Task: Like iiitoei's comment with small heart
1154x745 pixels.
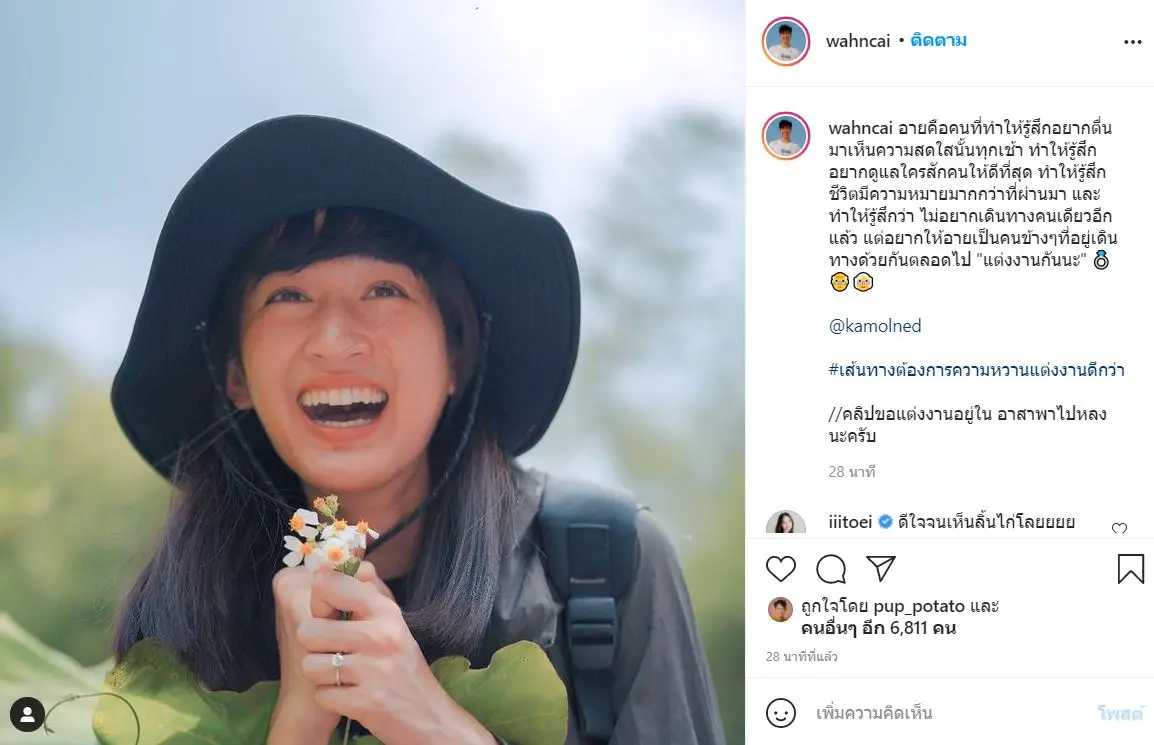Action: point(1119,528)
